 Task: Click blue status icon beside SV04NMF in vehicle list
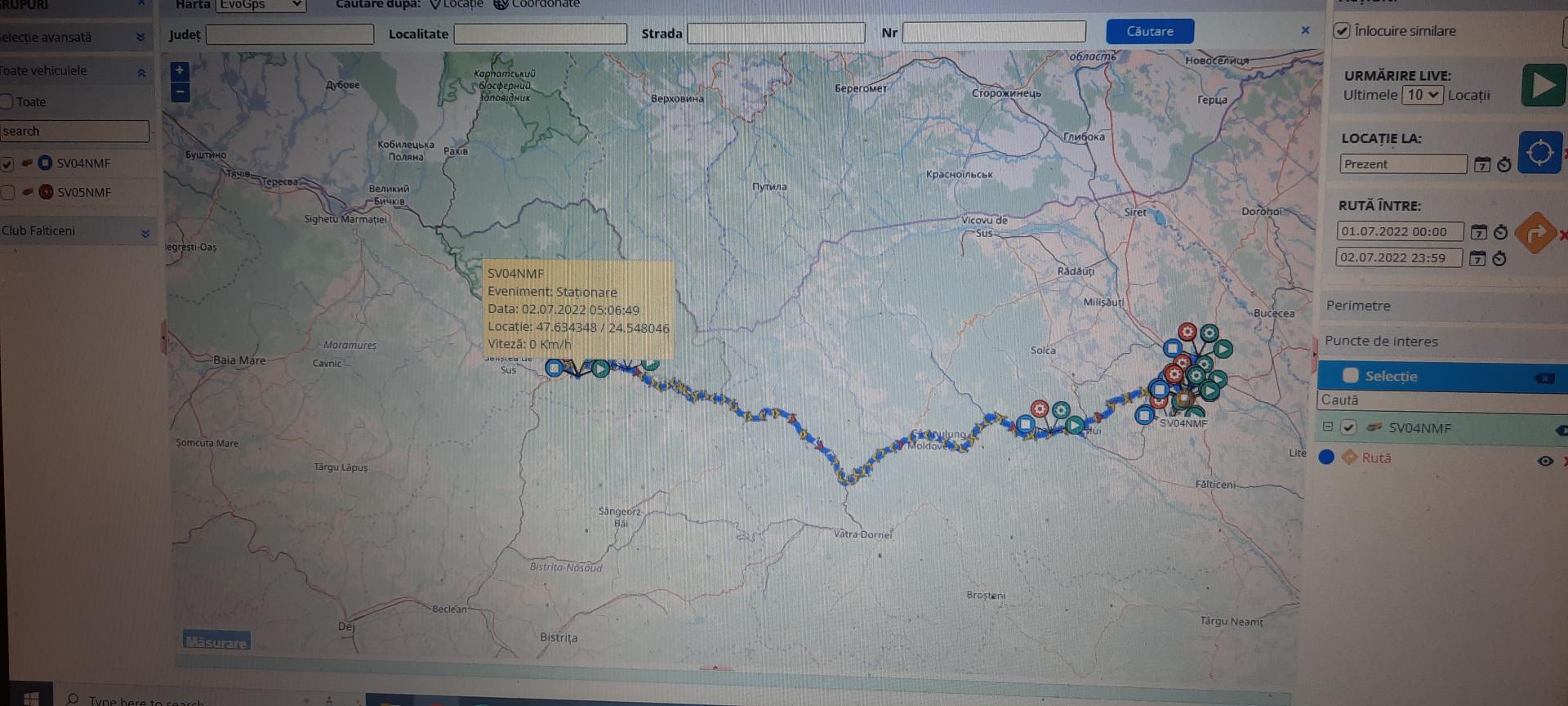coord(45,163)
